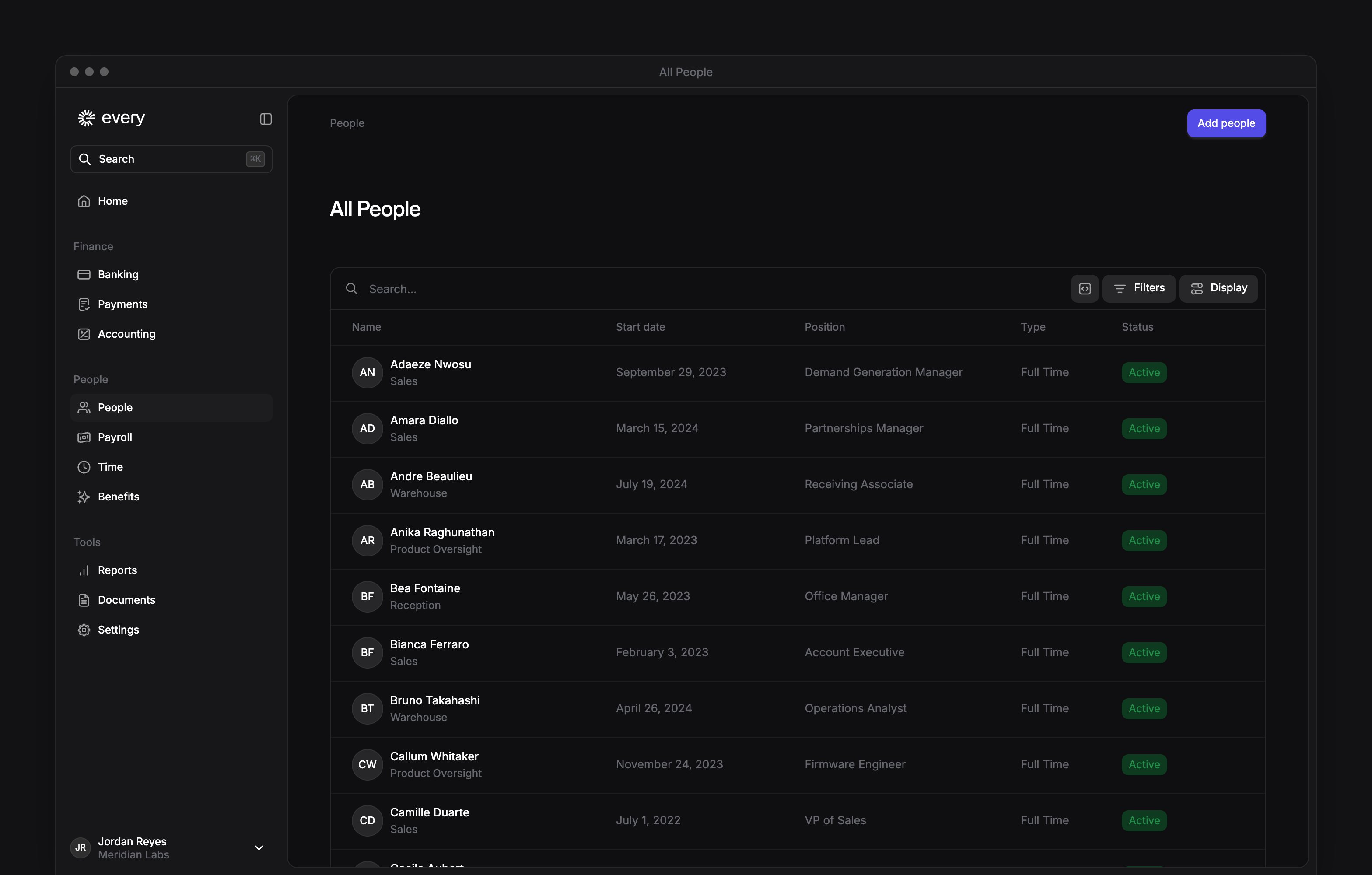Collapse the sidebar with the panel icon
The height and width of the screenshot is (875, 1372).
tap(266, 119)
